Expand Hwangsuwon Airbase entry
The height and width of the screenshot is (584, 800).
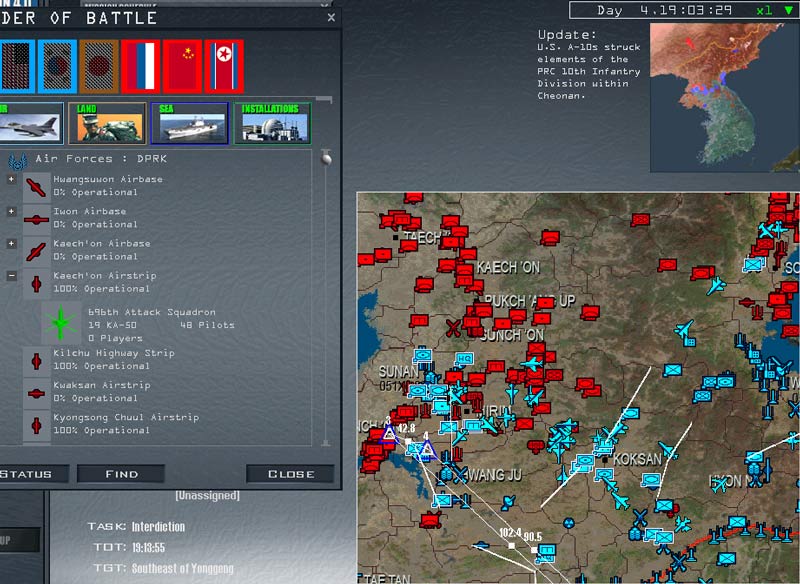pos(11,180)
